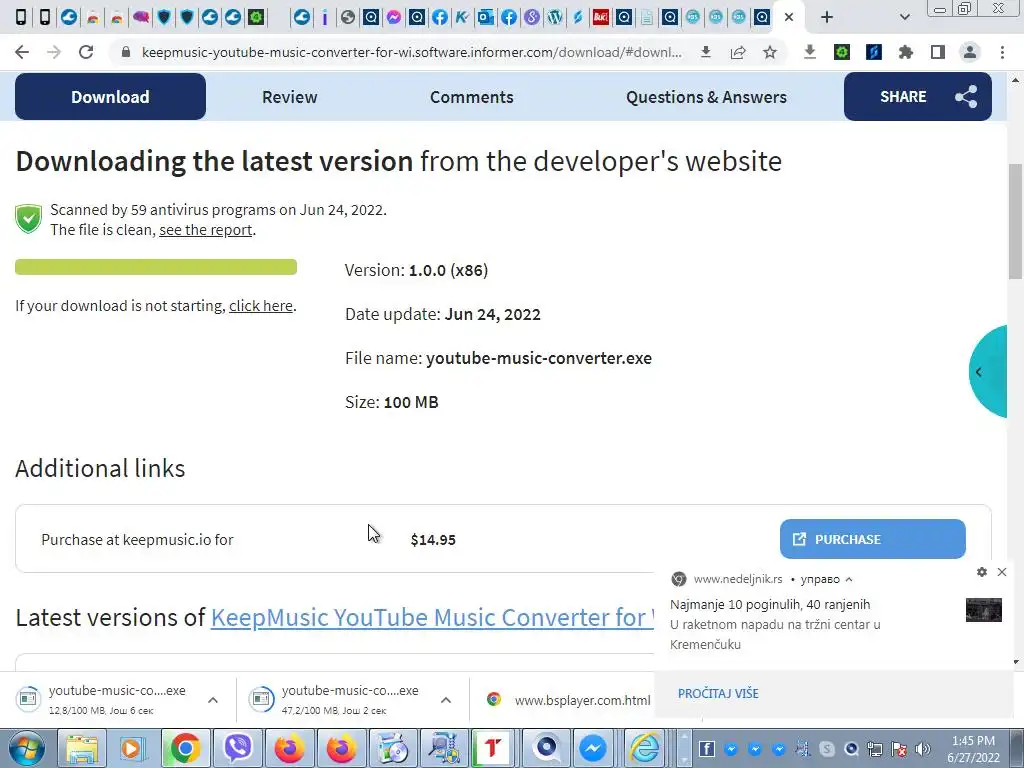Launch Internet Explorer from the taskbar
This screenshot has height=768, width=1024.
coord(644,748)
